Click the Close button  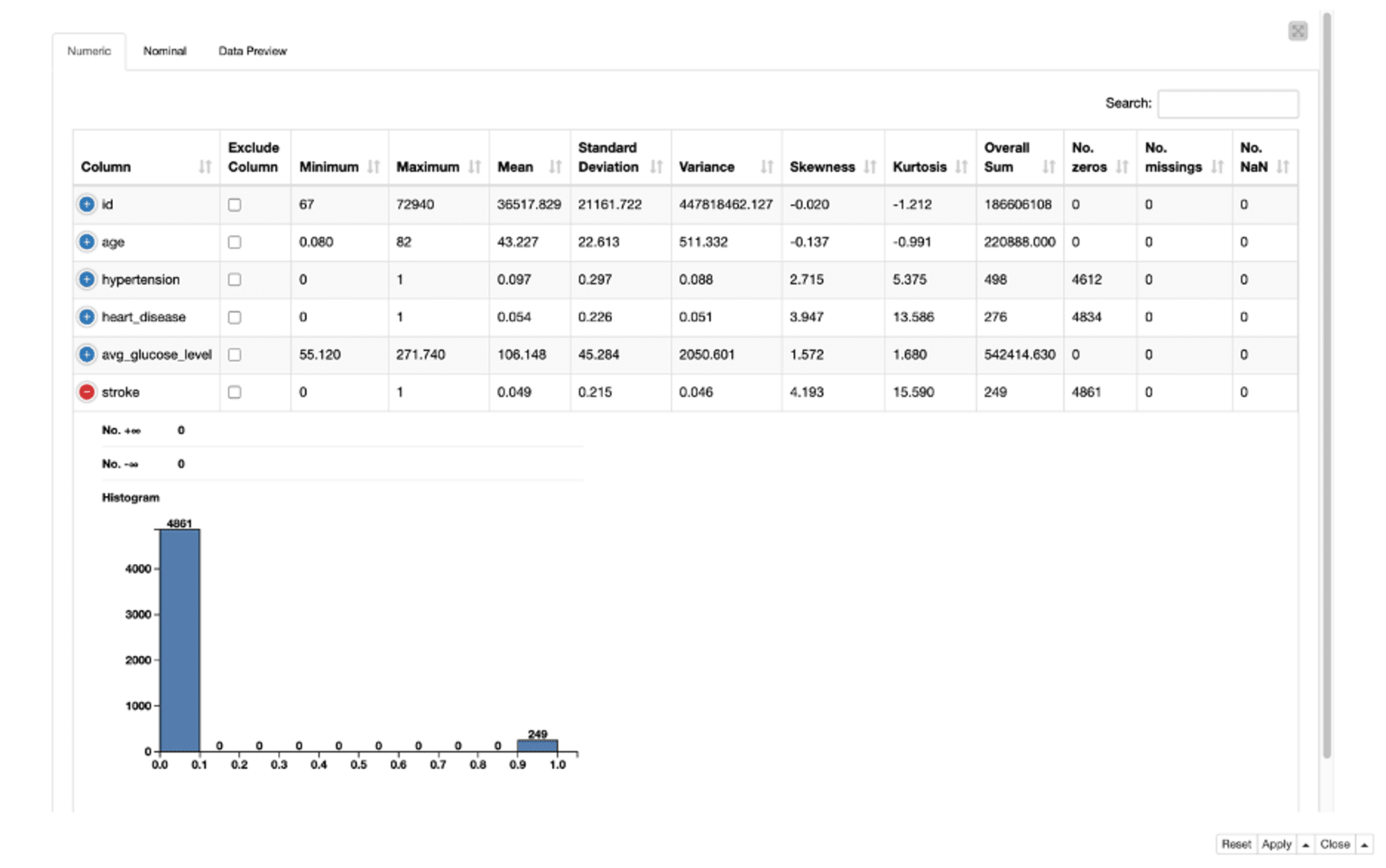coord(1335,845)
